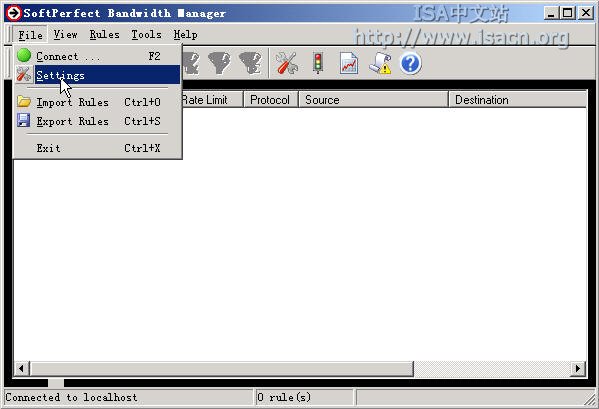Sort by the Destination column header
Viewport: 599px width, 409px height.
[518, 100]
